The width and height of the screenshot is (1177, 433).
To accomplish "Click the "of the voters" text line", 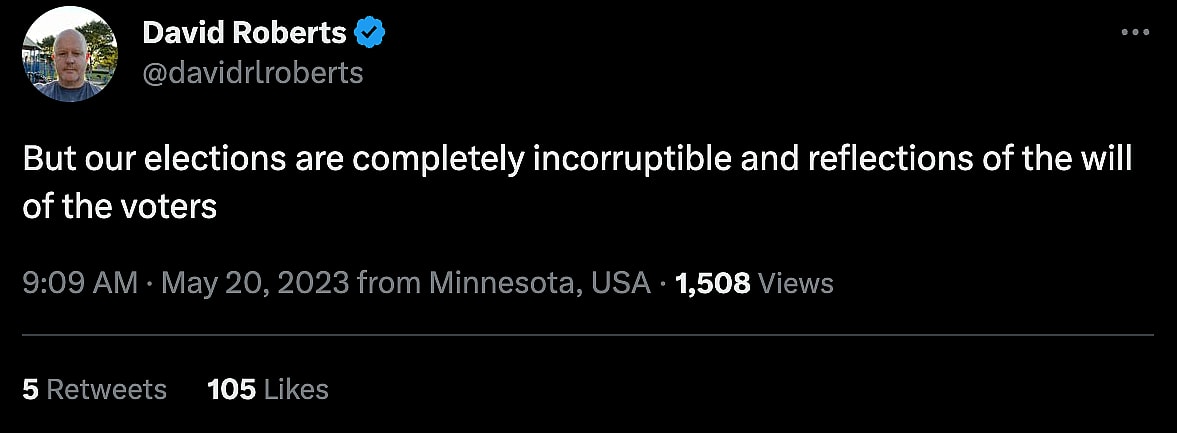I will (x=120, y=206).
